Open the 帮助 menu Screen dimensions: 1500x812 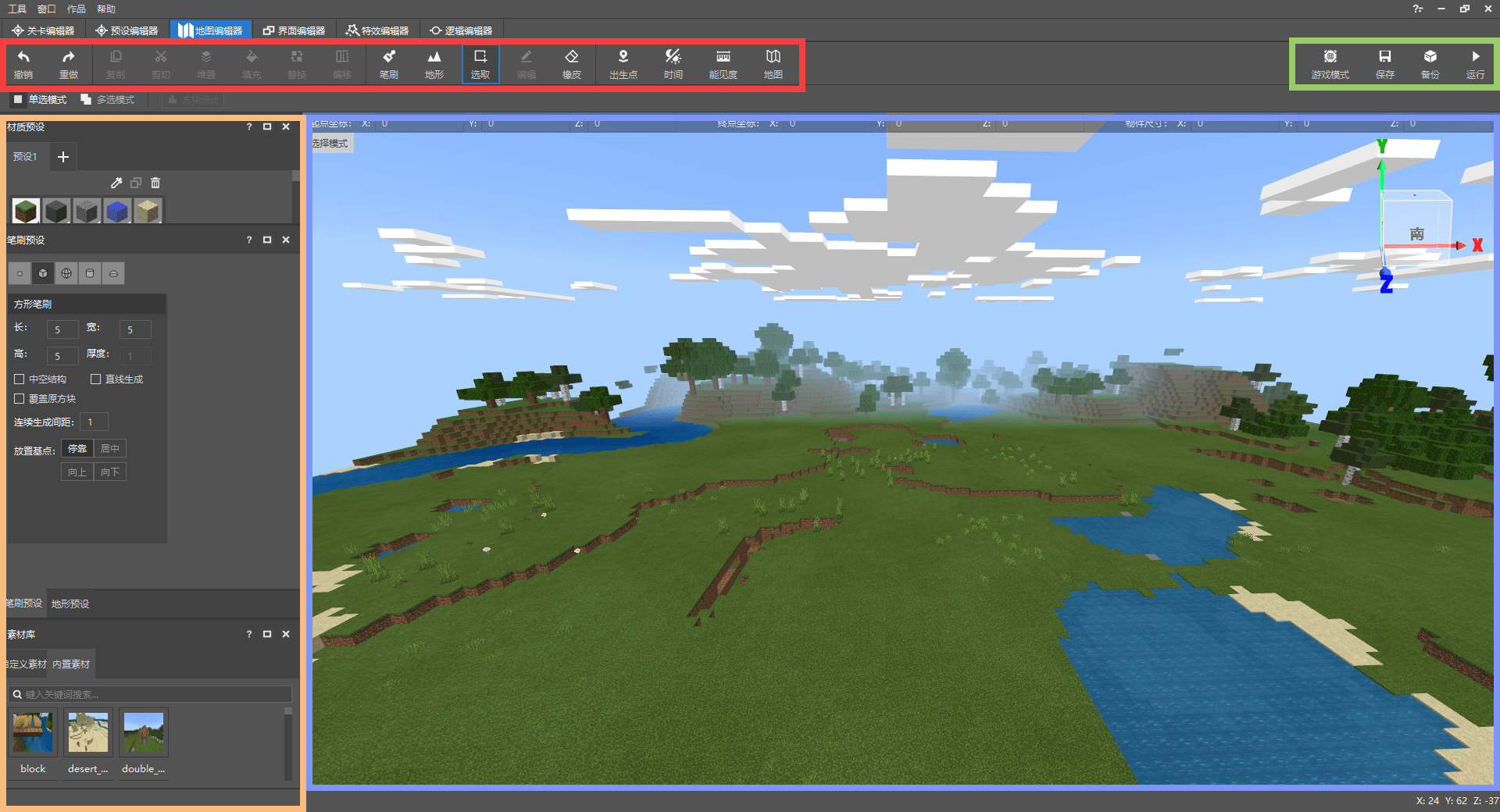point(106,9)
